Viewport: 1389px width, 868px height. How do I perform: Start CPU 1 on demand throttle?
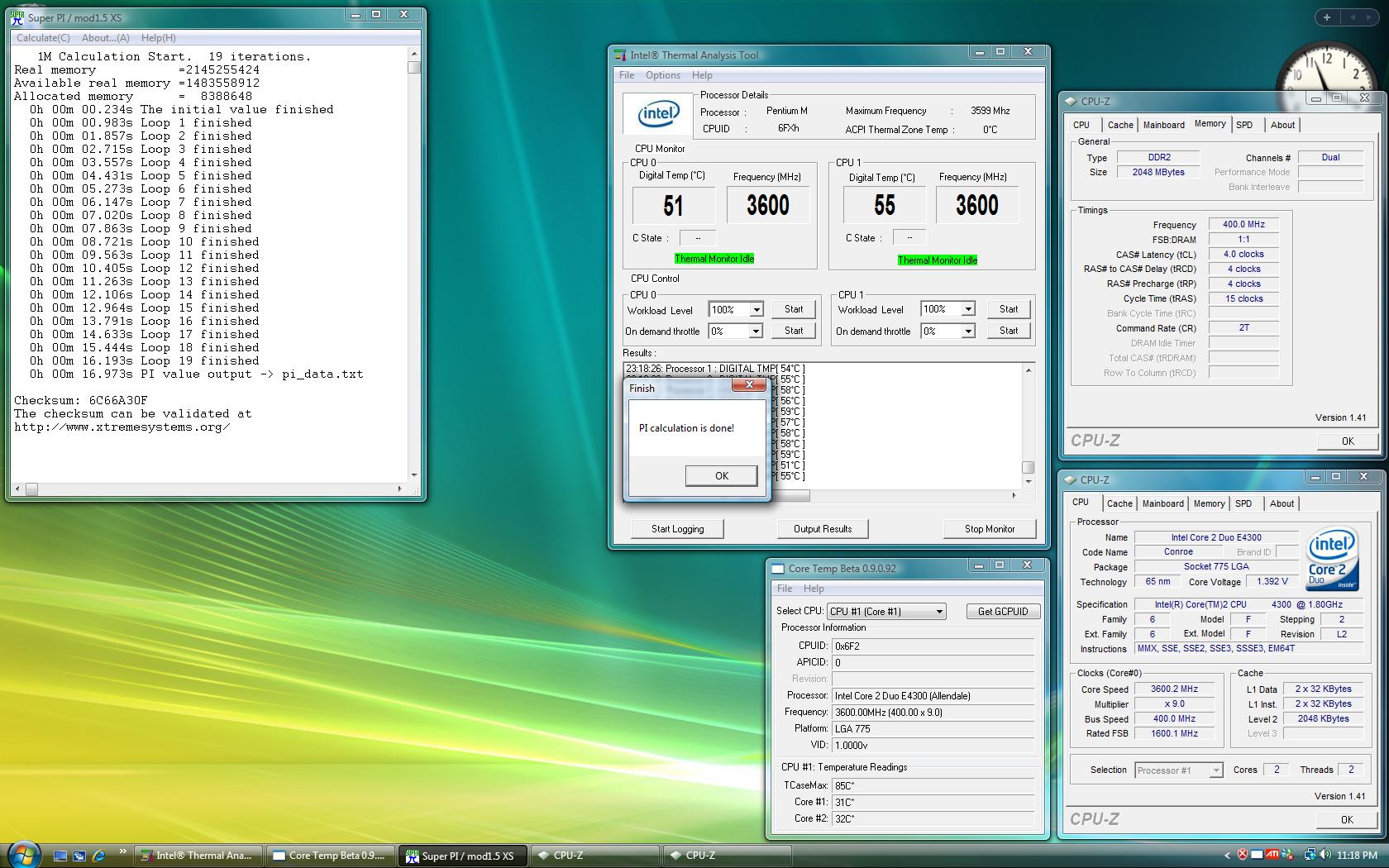1009,331
